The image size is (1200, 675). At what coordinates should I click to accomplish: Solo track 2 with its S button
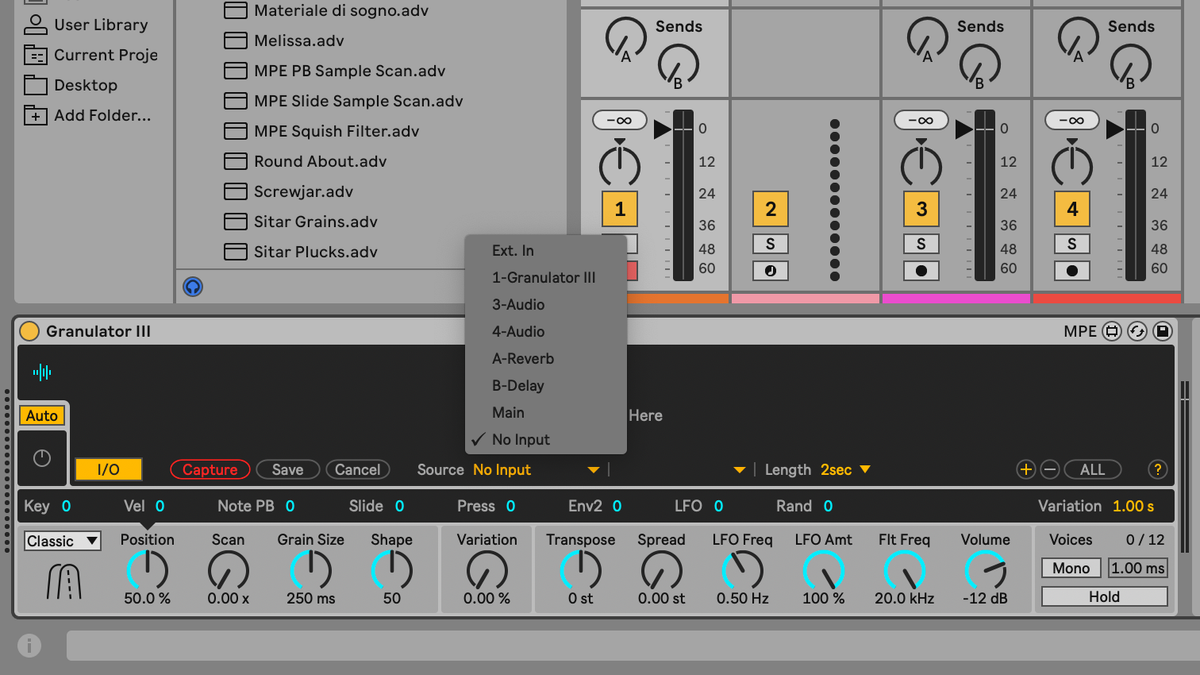click(770, 243)
